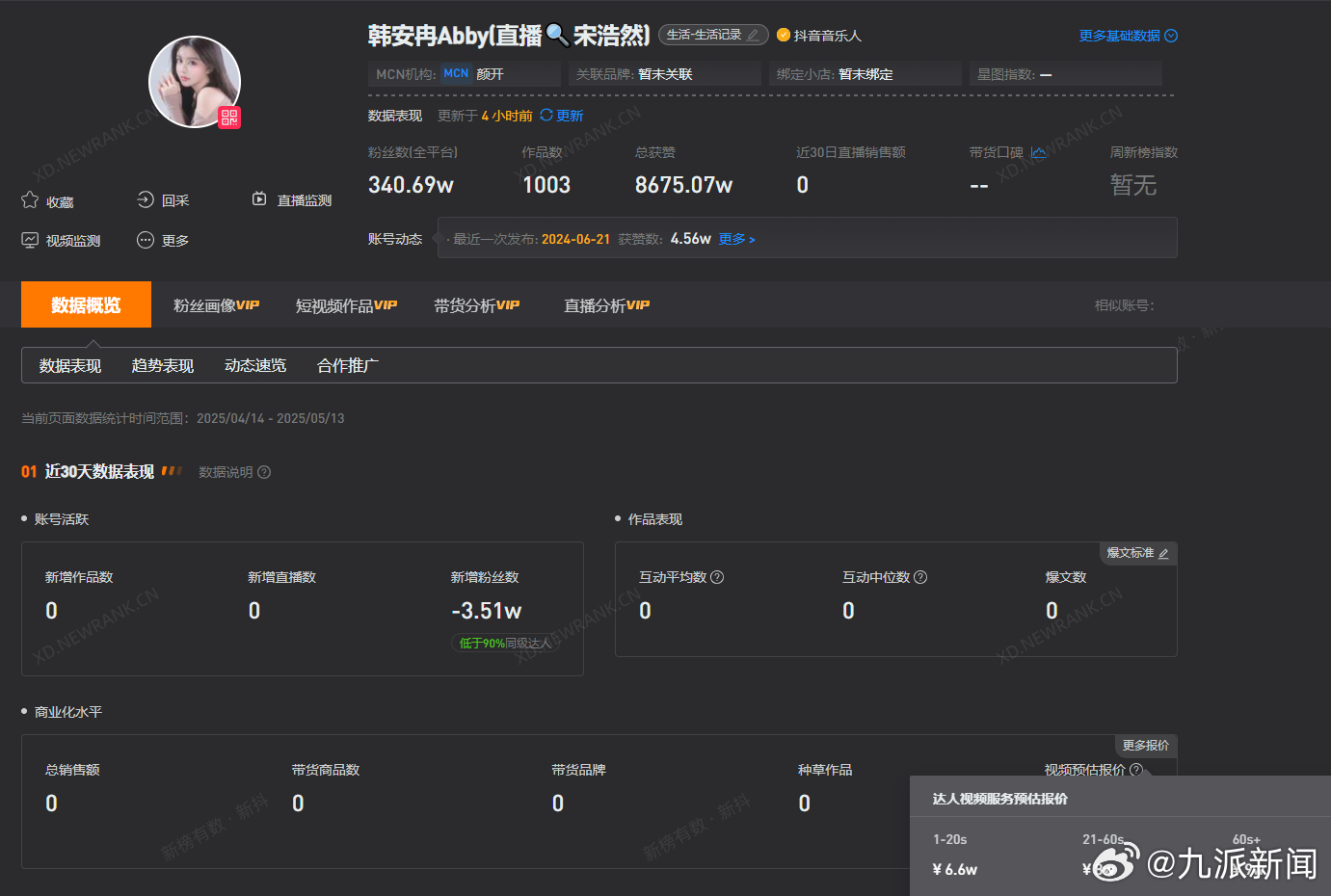Click the 总获赞 value 8675.07w

click(683, 185)
